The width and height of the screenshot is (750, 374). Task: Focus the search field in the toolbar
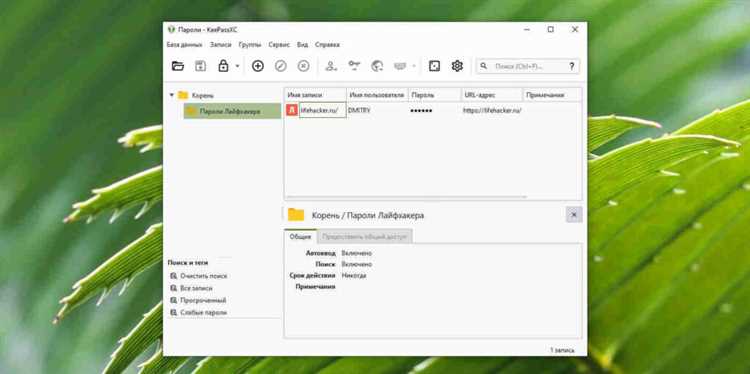click(528, 66)
